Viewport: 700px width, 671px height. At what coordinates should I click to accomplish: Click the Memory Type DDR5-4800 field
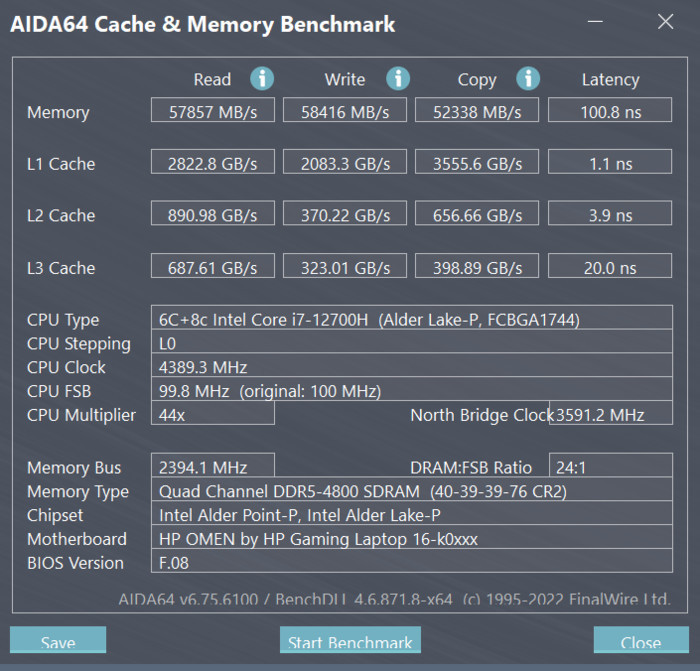point(412,489)
